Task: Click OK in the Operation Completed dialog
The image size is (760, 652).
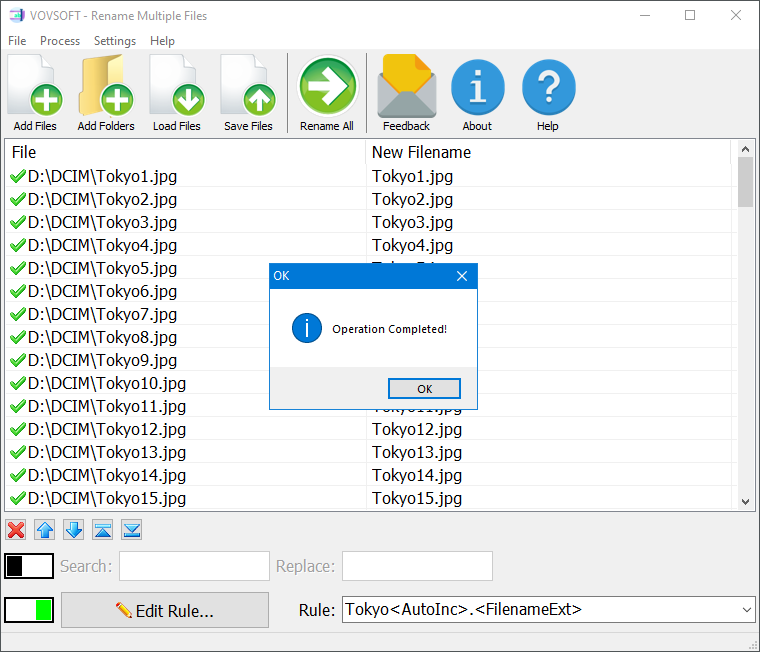Action: (x=424, y=389)
